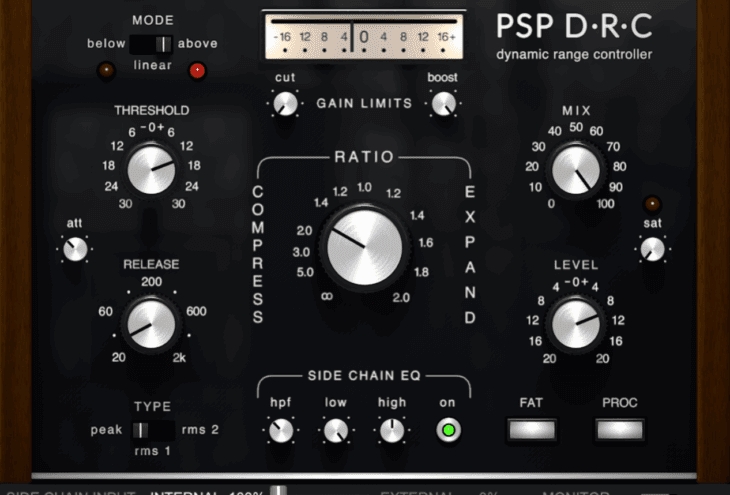
Task: Click the meter's center 0 marking
Action: point(364,37)
